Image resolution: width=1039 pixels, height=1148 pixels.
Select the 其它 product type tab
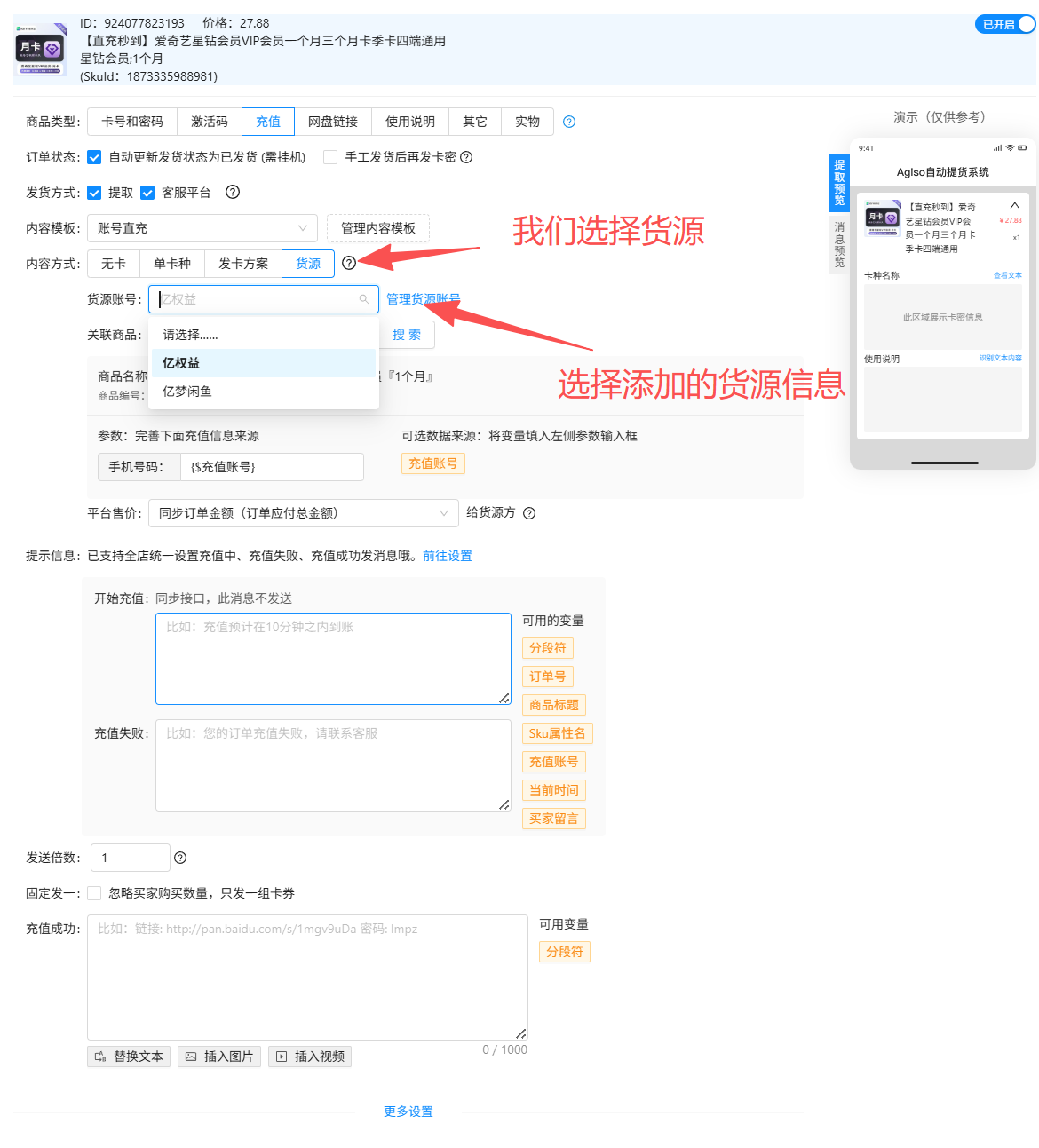(475, 122)
